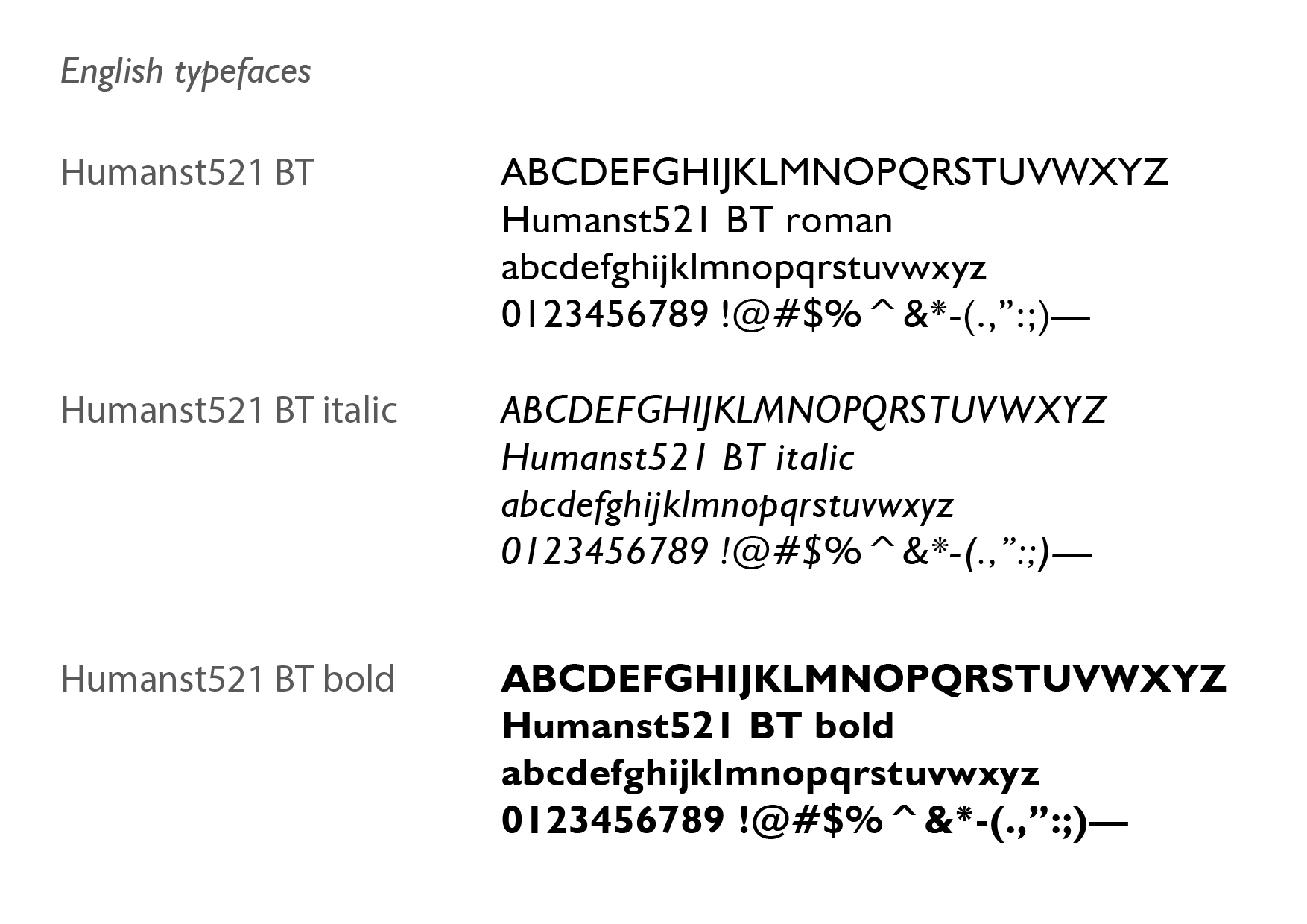Click the black italic "Humanst521 BT italic" sample
Screen dimensions: 1307x924
[x=677, y=458]
